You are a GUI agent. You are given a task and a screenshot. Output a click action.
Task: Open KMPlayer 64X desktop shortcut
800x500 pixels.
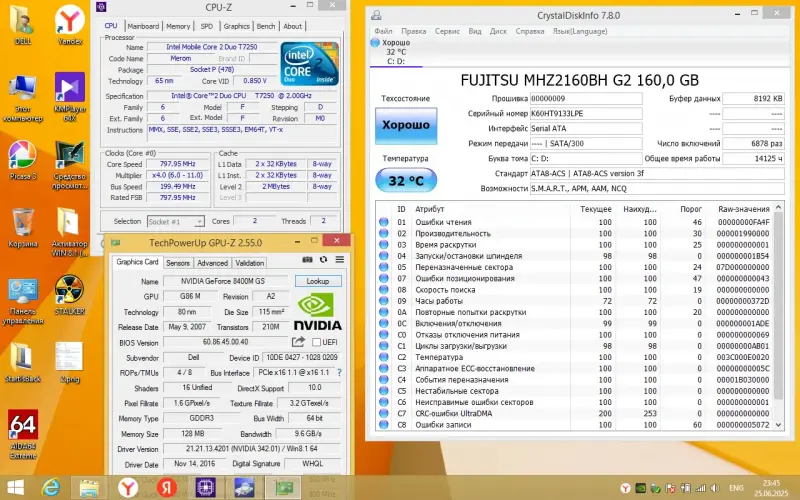coord(70,97)
